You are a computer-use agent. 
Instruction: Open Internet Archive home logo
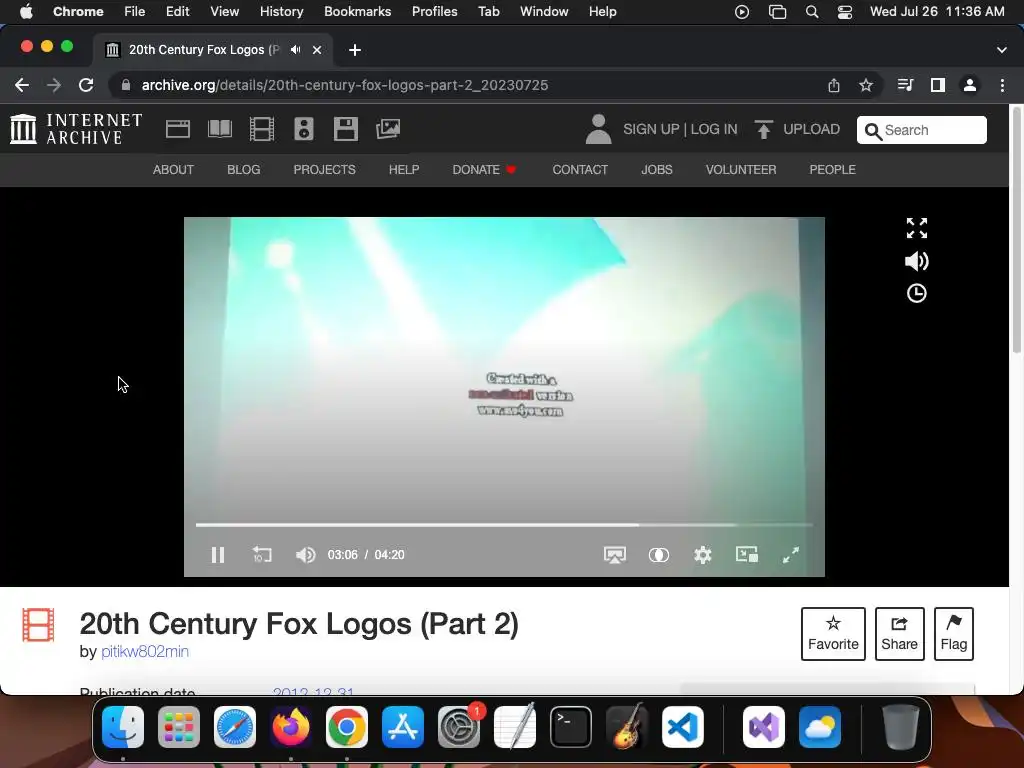pos(76,129)
